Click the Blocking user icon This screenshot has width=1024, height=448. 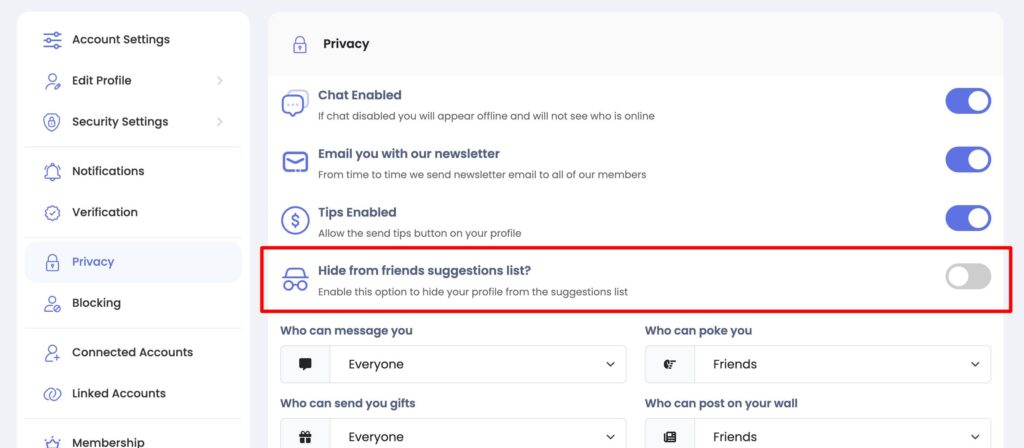click(52, 303)
